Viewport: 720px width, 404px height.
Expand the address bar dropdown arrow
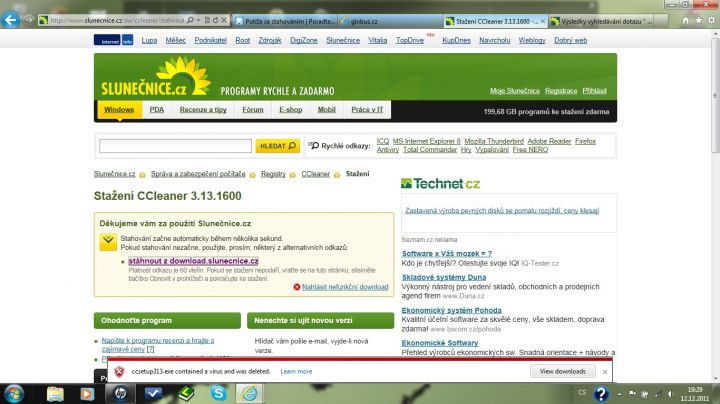pyautogui.click(x=198, y=20)
